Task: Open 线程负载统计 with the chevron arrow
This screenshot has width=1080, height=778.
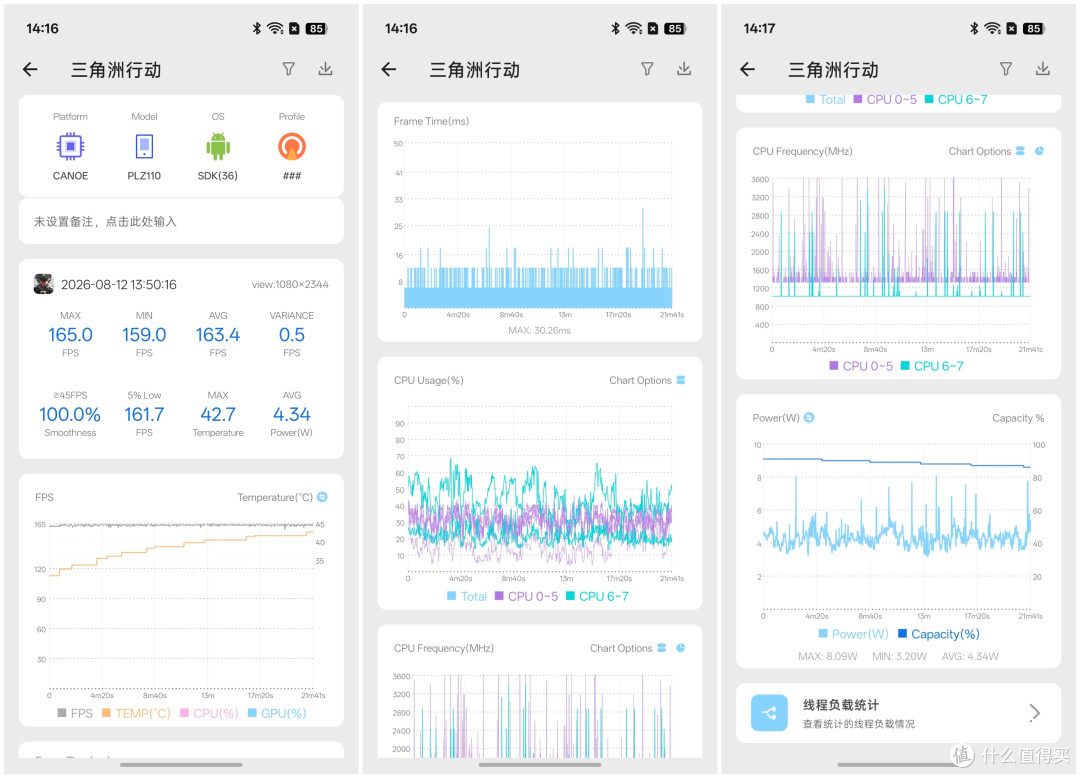Action: point(1035,713)
